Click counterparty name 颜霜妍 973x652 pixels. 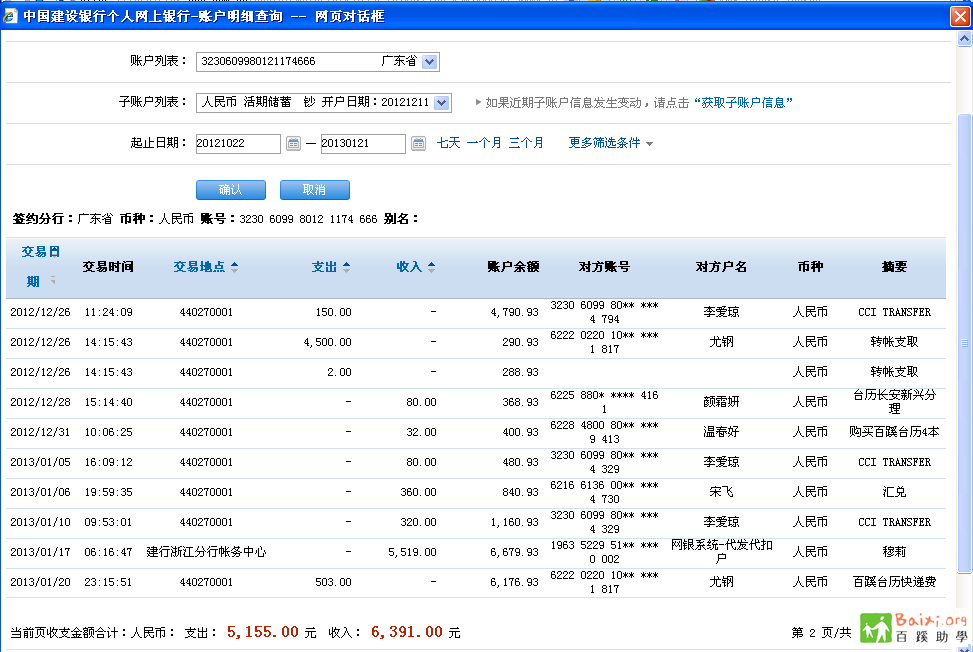point(721,402)
